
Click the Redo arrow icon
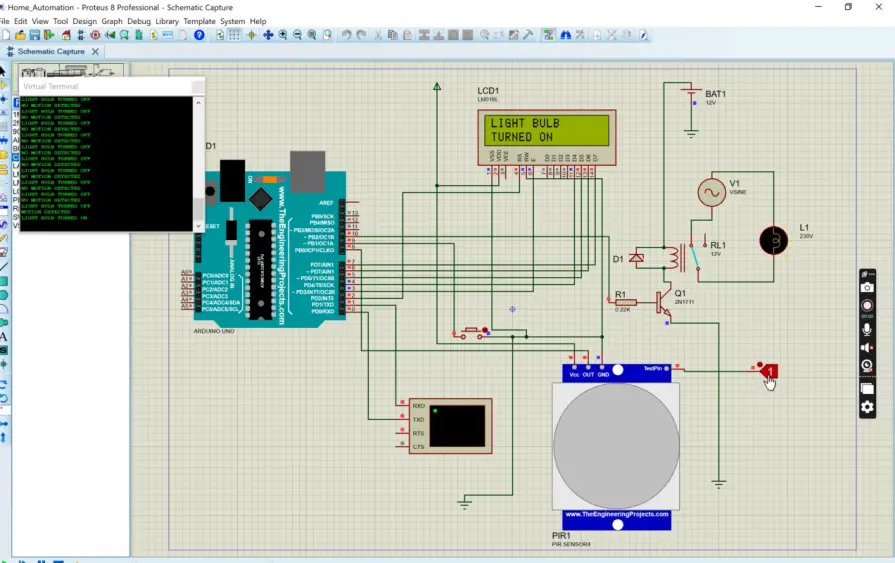[361, 35]
